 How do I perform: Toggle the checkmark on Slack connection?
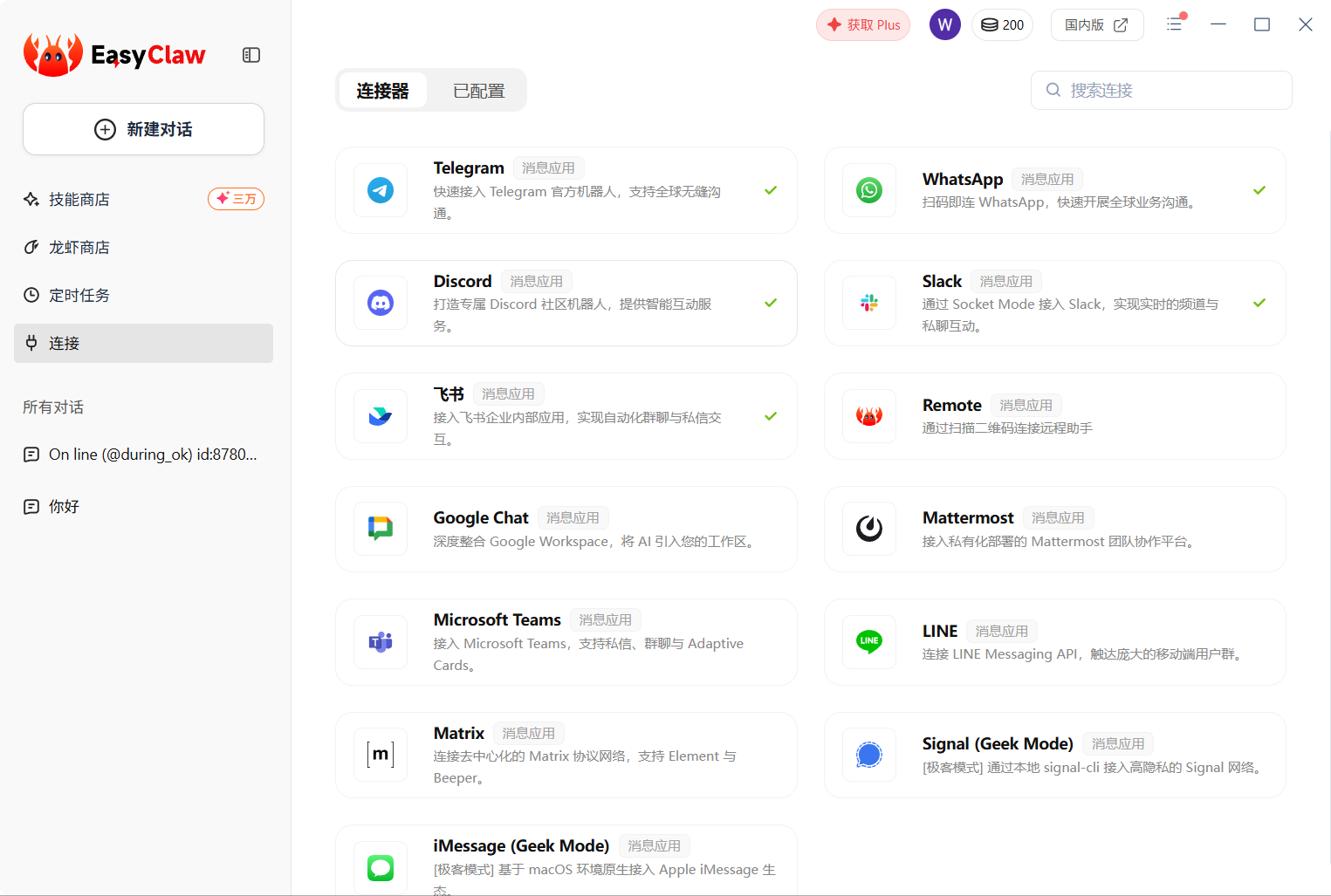[x=1259, y=303]
